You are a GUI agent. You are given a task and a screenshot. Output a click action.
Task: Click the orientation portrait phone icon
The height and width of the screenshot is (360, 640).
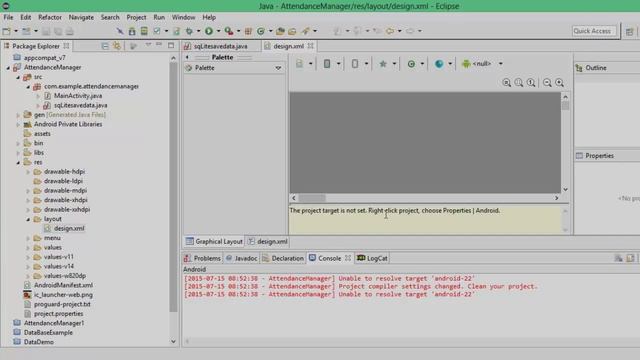(355, 64)
